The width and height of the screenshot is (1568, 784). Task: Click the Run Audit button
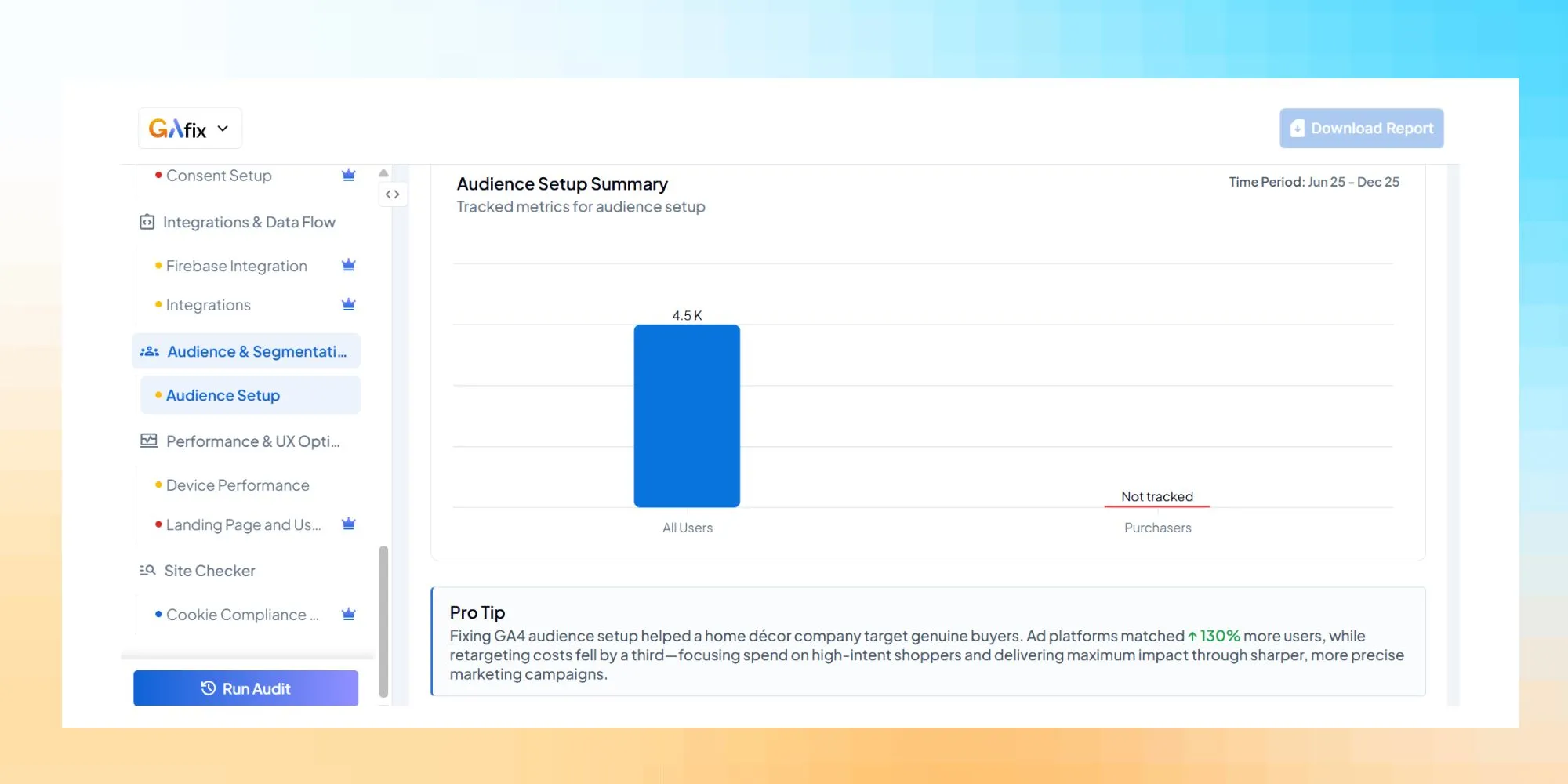click(245, 688)
